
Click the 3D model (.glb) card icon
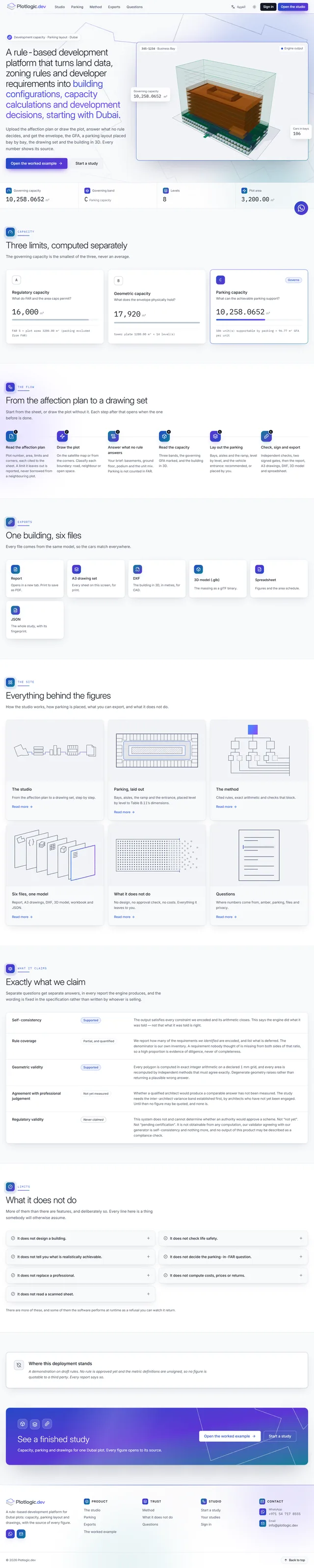click(198, 569)
